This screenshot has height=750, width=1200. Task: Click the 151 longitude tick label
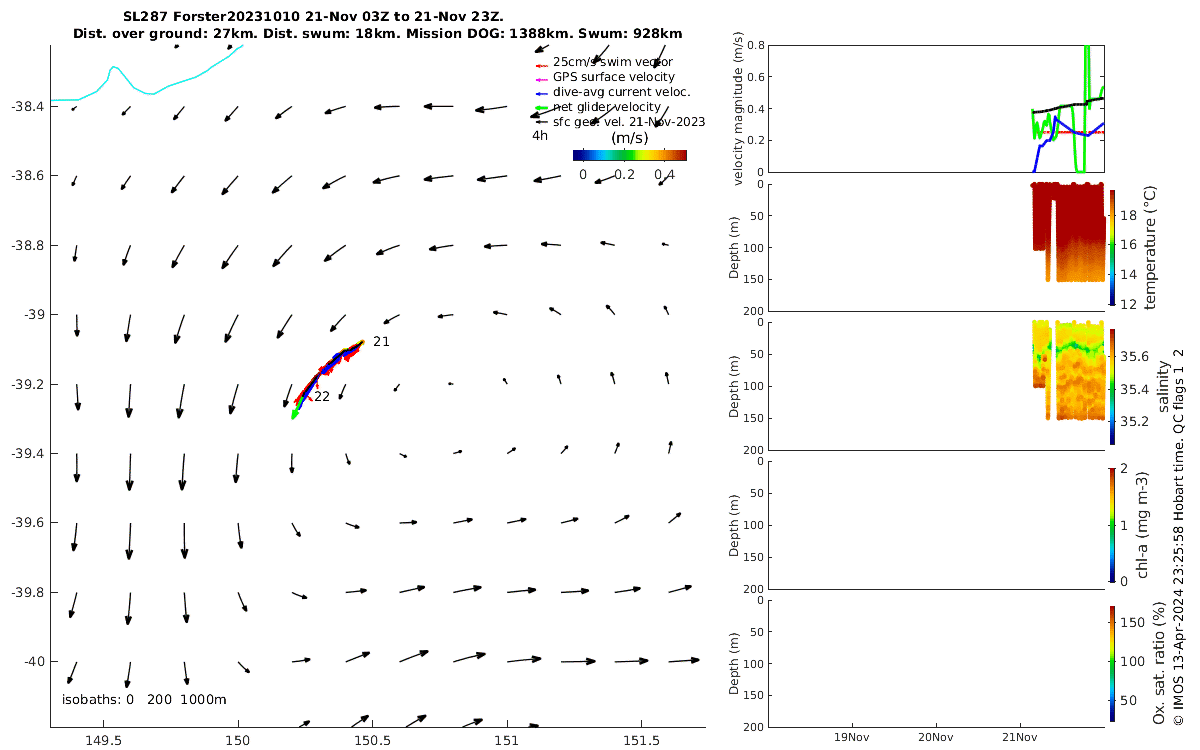pos(507,741)
